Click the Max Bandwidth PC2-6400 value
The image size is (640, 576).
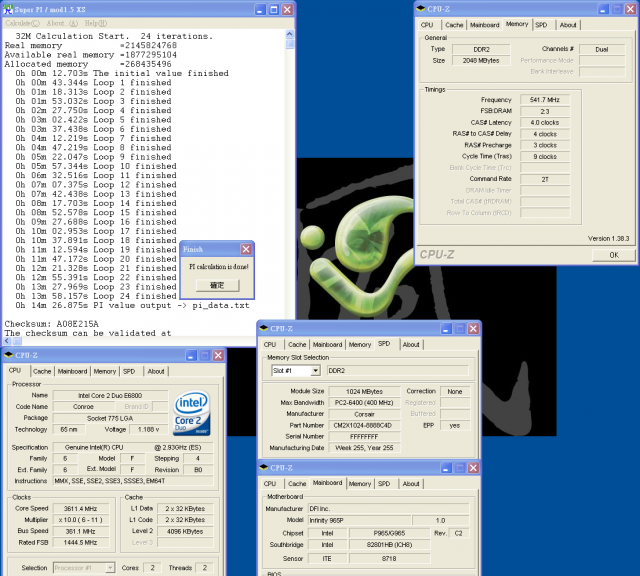pos(364,403)
